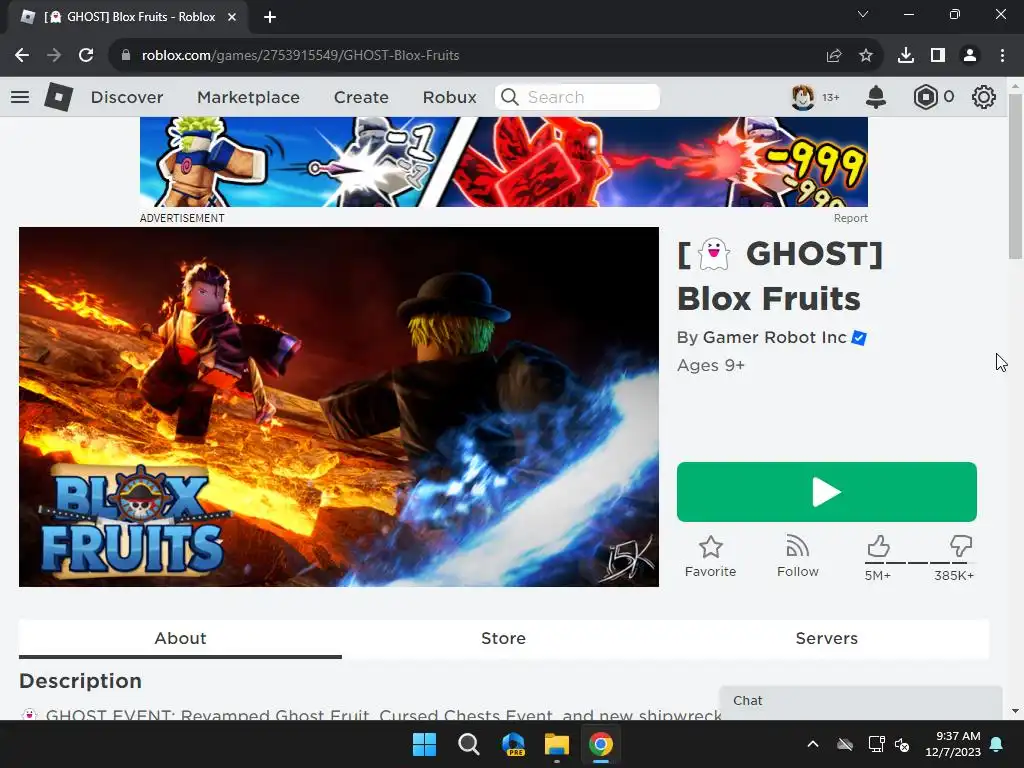Click the page vertical scrollbar thumb
Screen dimensions: 1024x768
[1015, 176]
